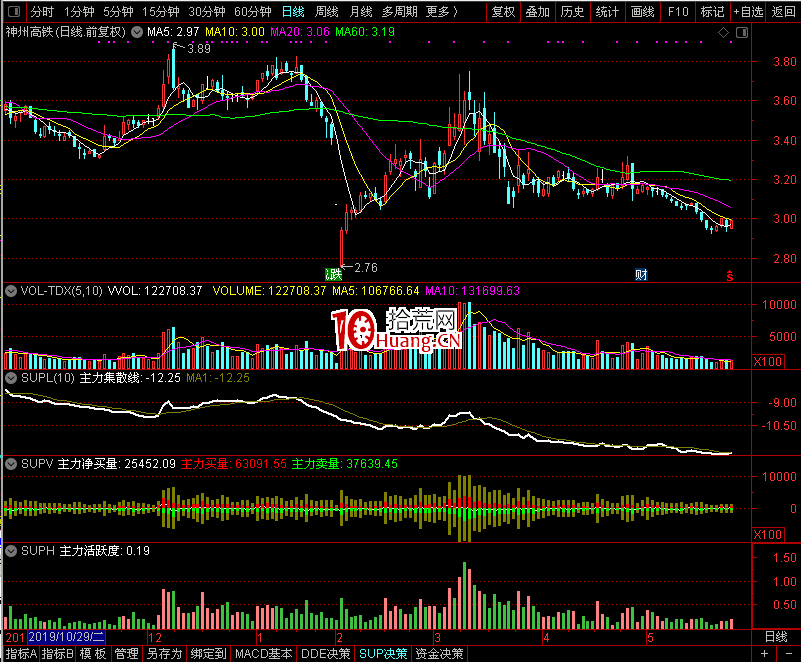Screen dimensions: 801x662
Task: Zoom out with the − button
Action: point(788,654)
